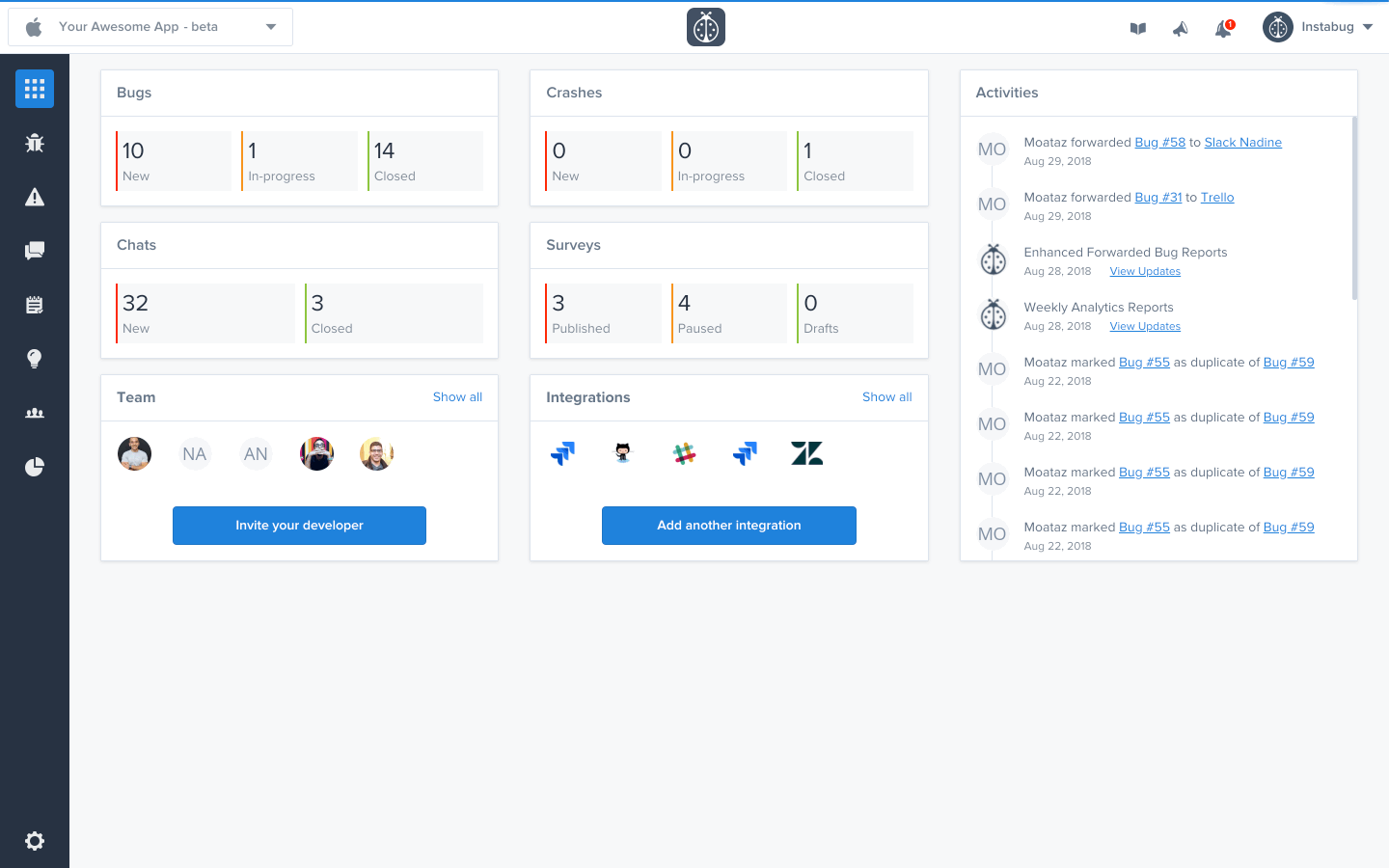Open 32 New chats tile

[x=205, y=313]
